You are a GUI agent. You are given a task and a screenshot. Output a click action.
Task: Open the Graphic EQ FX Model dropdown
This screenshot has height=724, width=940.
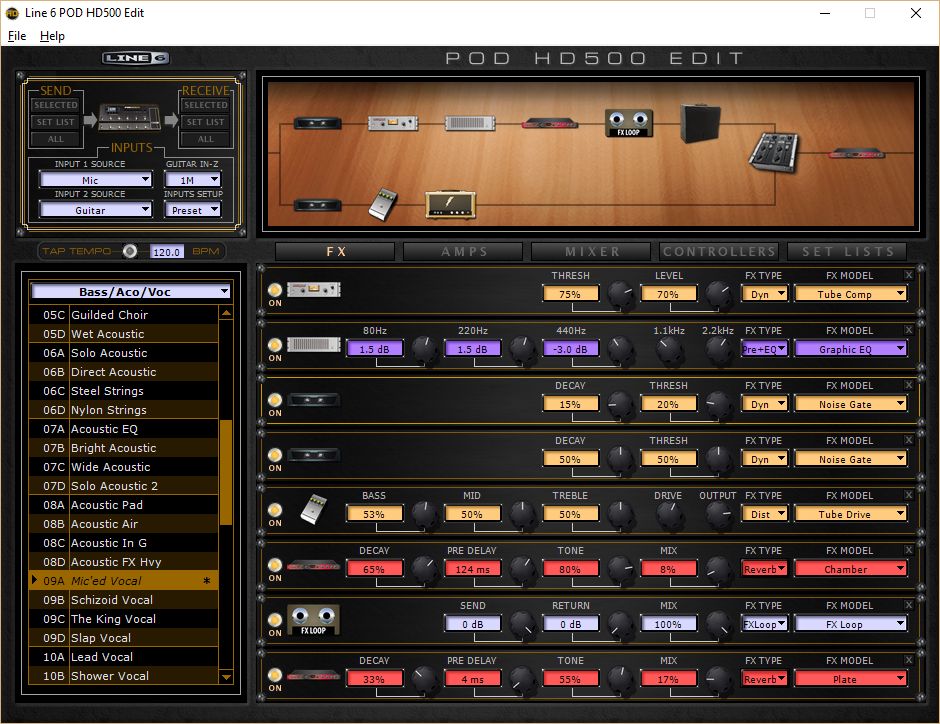tap(850, 349)
